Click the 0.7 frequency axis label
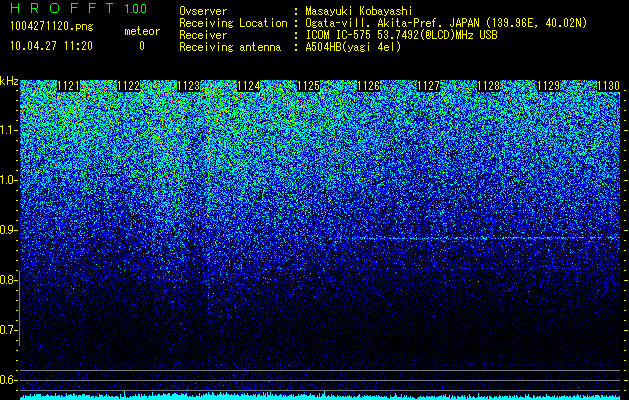This screenshot has width=629, height=400. (9, 330)
